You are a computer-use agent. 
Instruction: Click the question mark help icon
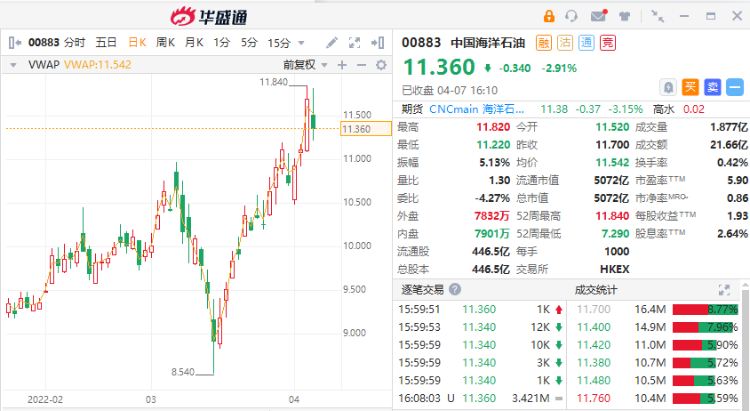455,289
